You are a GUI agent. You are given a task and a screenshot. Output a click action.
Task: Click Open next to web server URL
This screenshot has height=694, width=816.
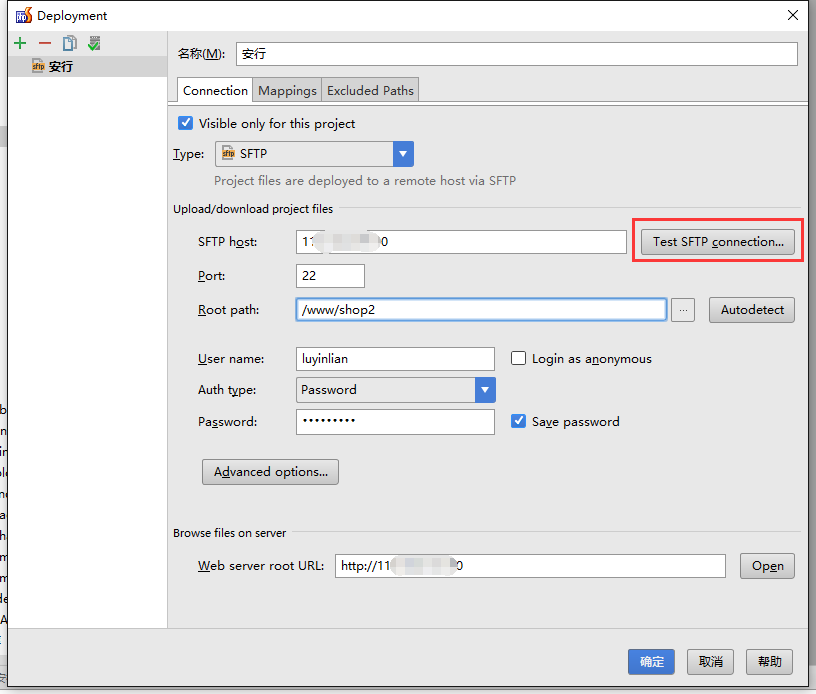(767, 566)
